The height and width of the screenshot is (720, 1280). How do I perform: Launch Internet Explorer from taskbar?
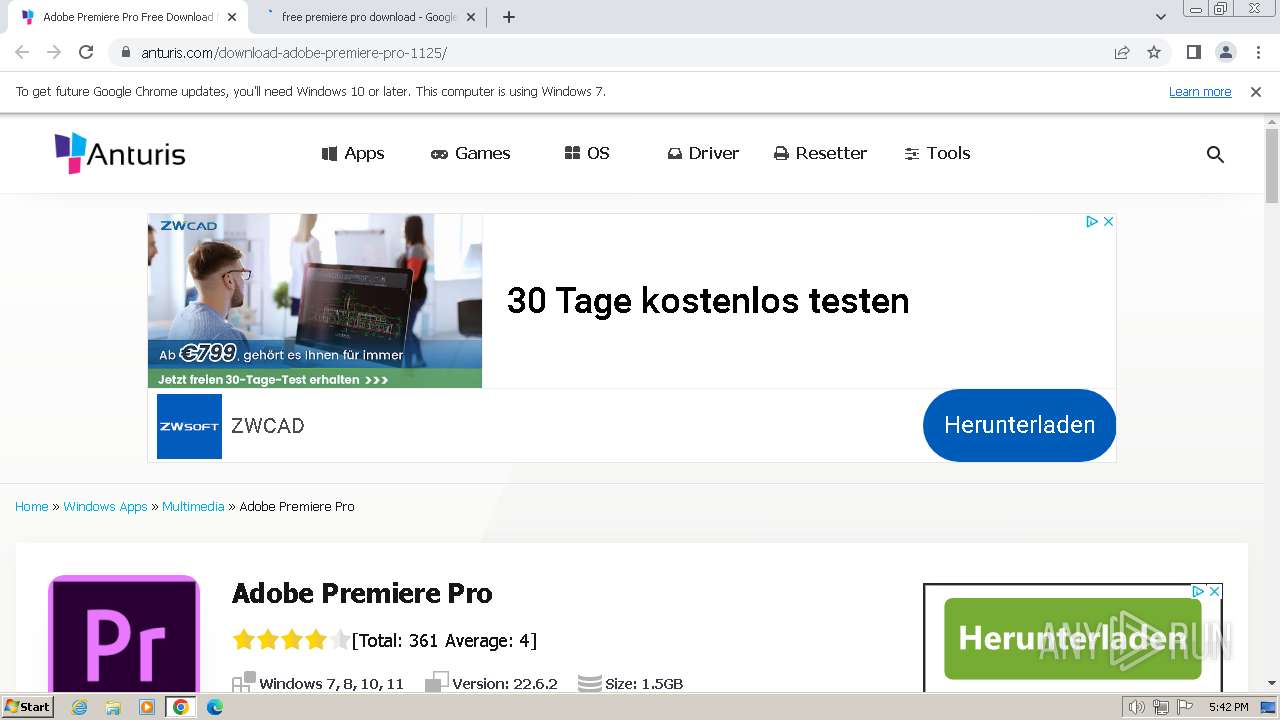(80, 707)
